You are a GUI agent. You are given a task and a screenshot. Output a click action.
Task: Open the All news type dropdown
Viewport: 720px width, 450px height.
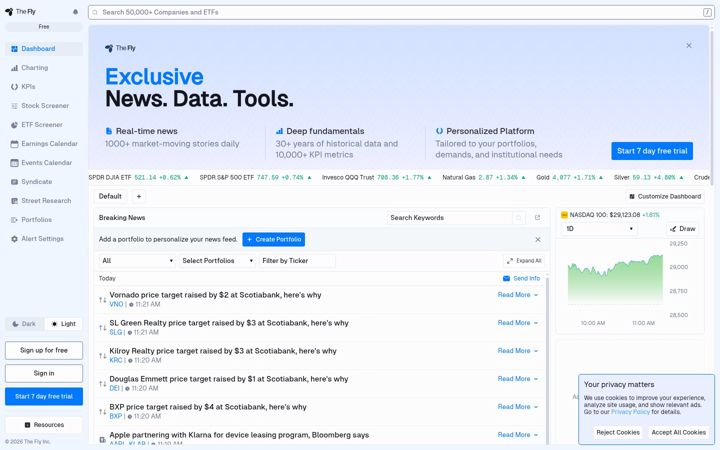(137, 261)
